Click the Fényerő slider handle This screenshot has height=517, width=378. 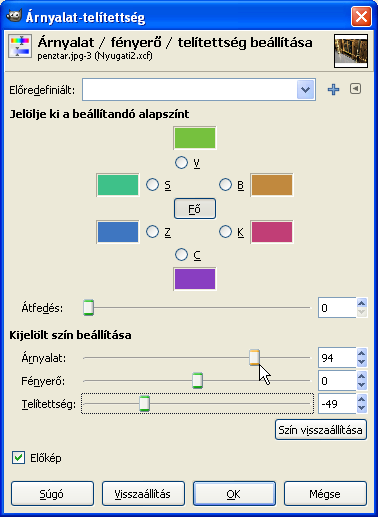pos(198,381)
